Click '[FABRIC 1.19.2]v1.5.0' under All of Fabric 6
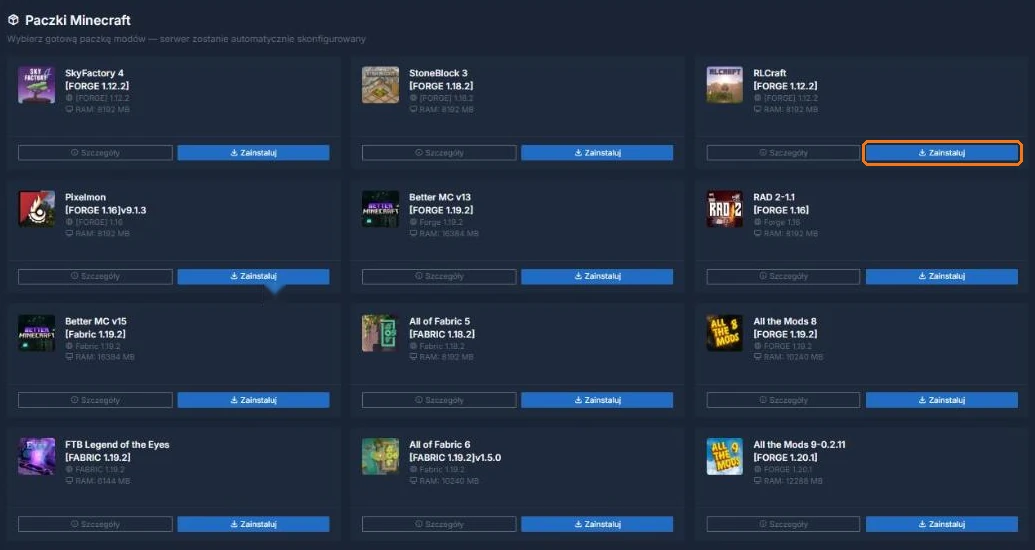This screenshot has width=1035, height=550. (x=455, y=458)
